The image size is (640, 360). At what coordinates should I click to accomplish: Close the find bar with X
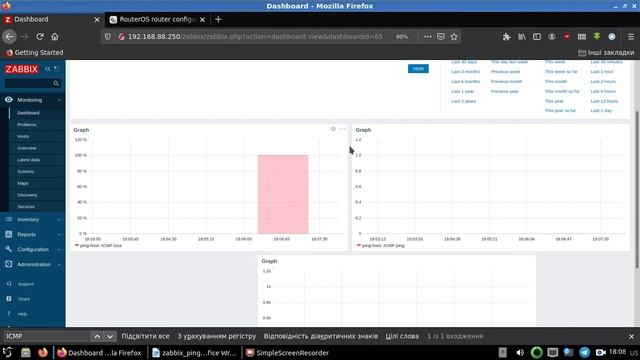pyautogui.click(x=631, y=336)
